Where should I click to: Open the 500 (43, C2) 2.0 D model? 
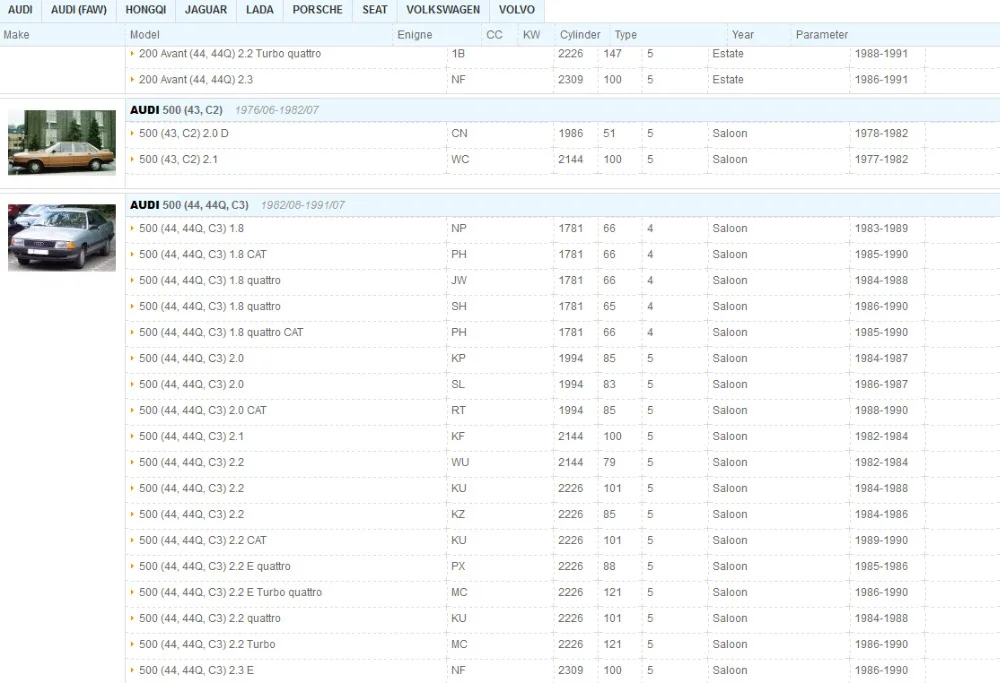(184, 133)
